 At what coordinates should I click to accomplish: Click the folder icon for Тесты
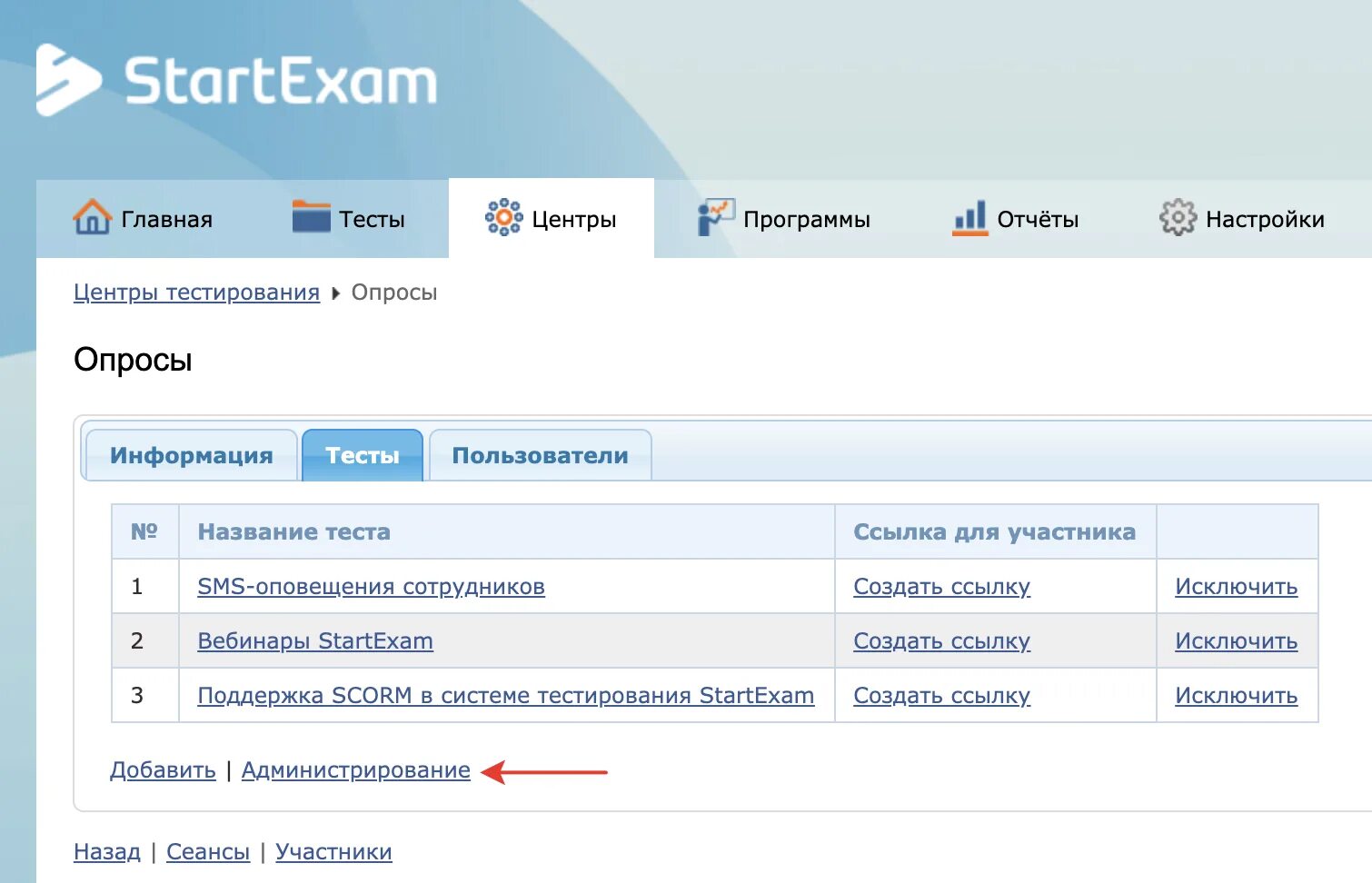[x=311, y=217]
